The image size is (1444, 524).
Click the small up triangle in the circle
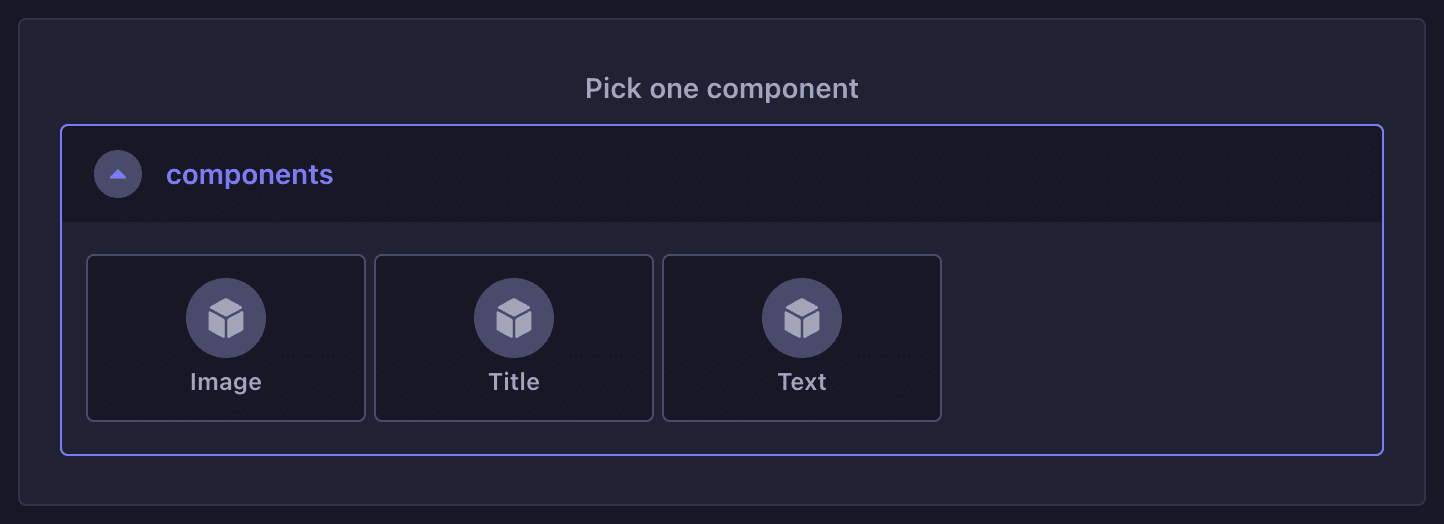click(118, 174)
